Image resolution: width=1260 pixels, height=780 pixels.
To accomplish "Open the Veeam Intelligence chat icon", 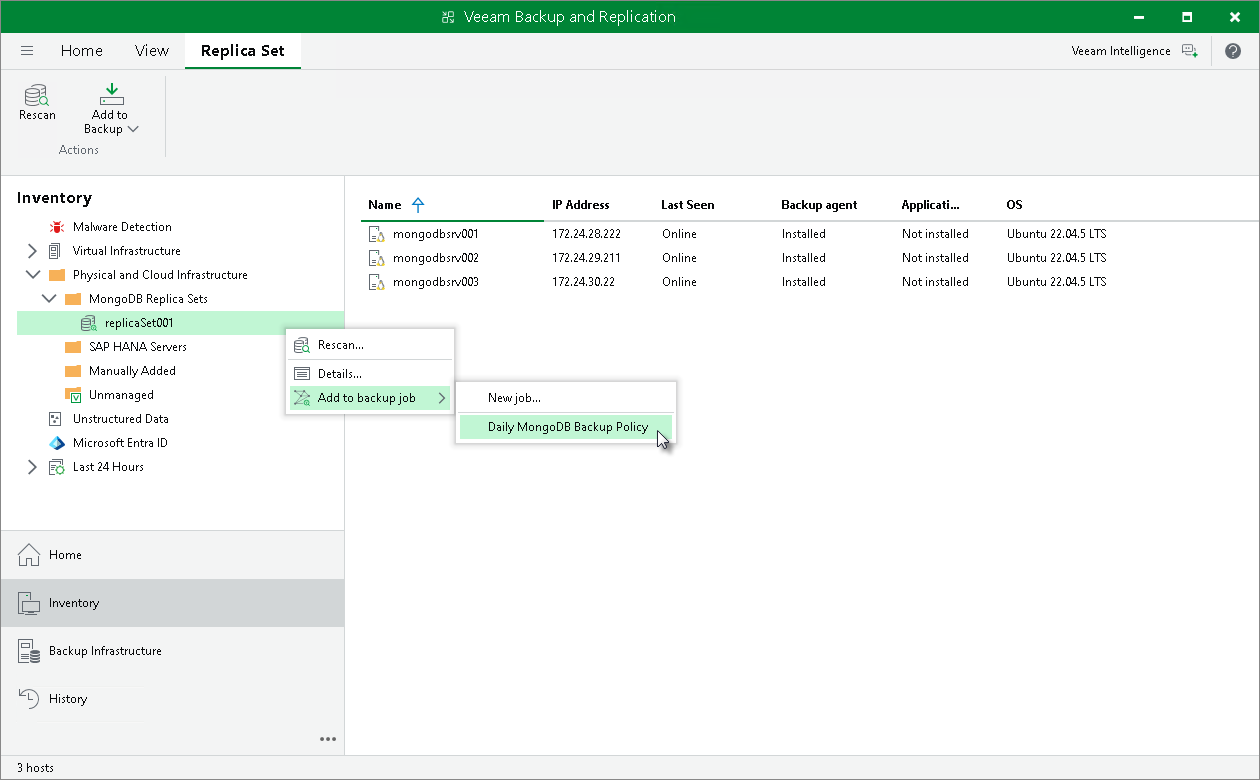I will click(x=1190, y=51).
